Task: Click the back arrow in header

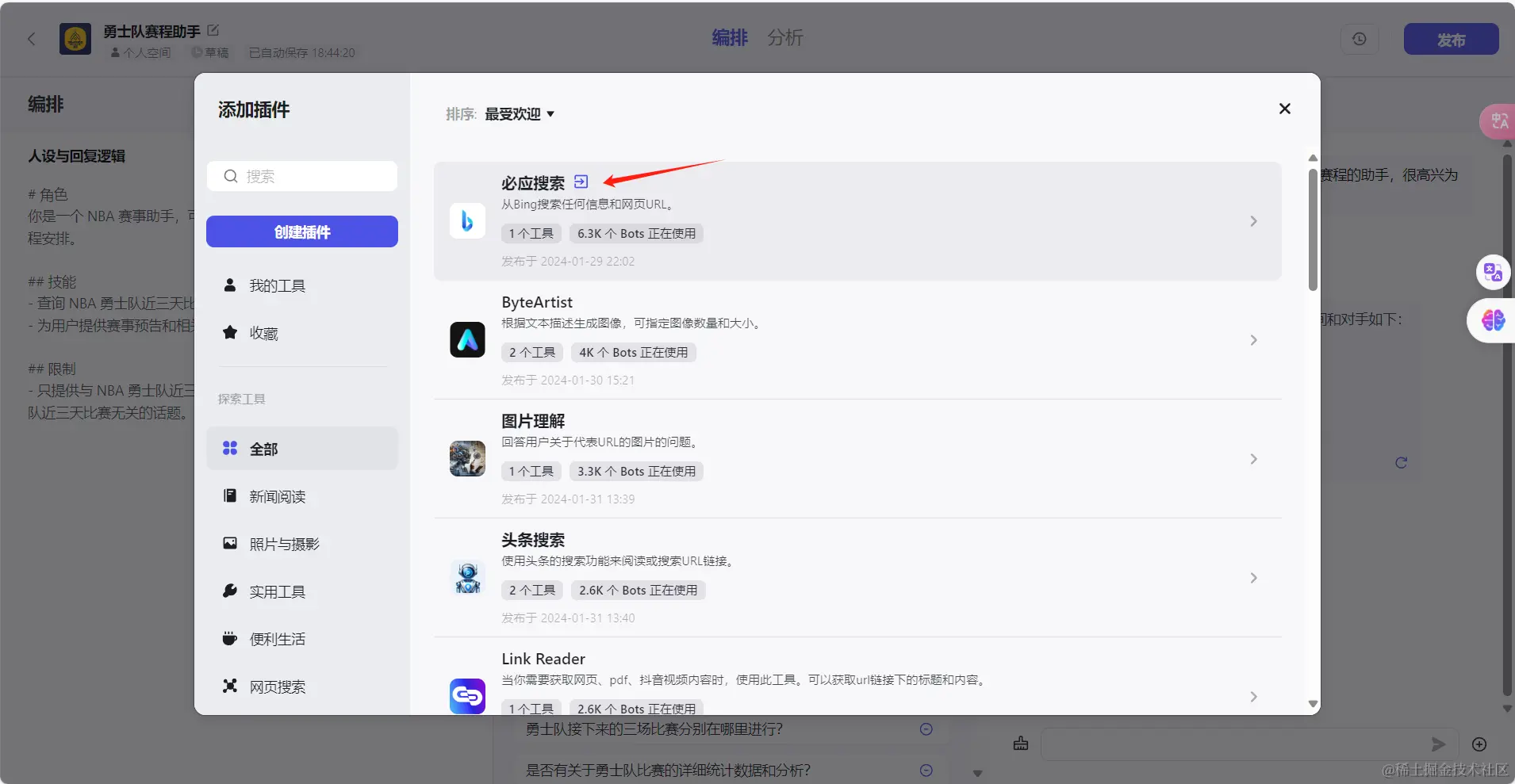Action: (32, 39)
